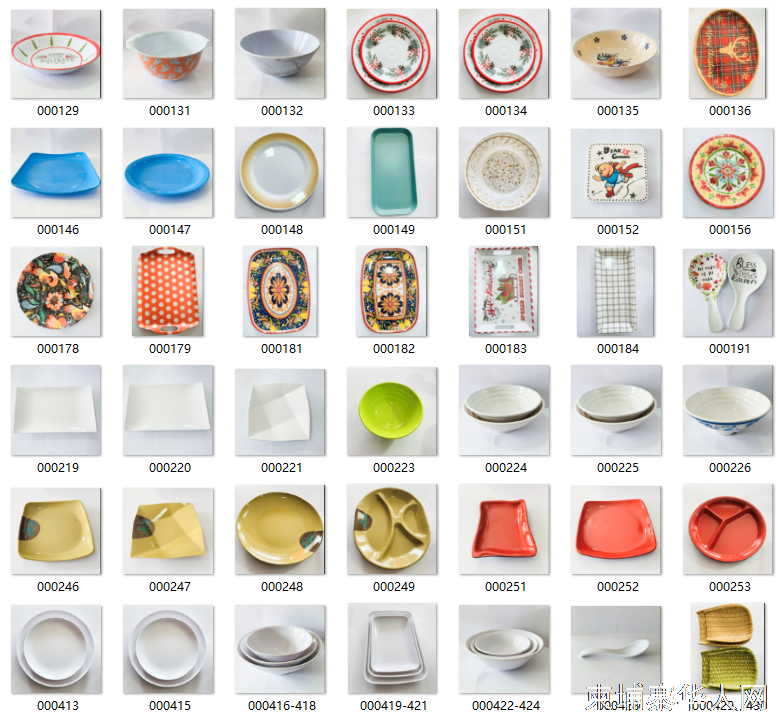Select the orange bowl thumbnail 000131
The width and height of the screenshot is (779, 722).
click(x=168, y=54)
